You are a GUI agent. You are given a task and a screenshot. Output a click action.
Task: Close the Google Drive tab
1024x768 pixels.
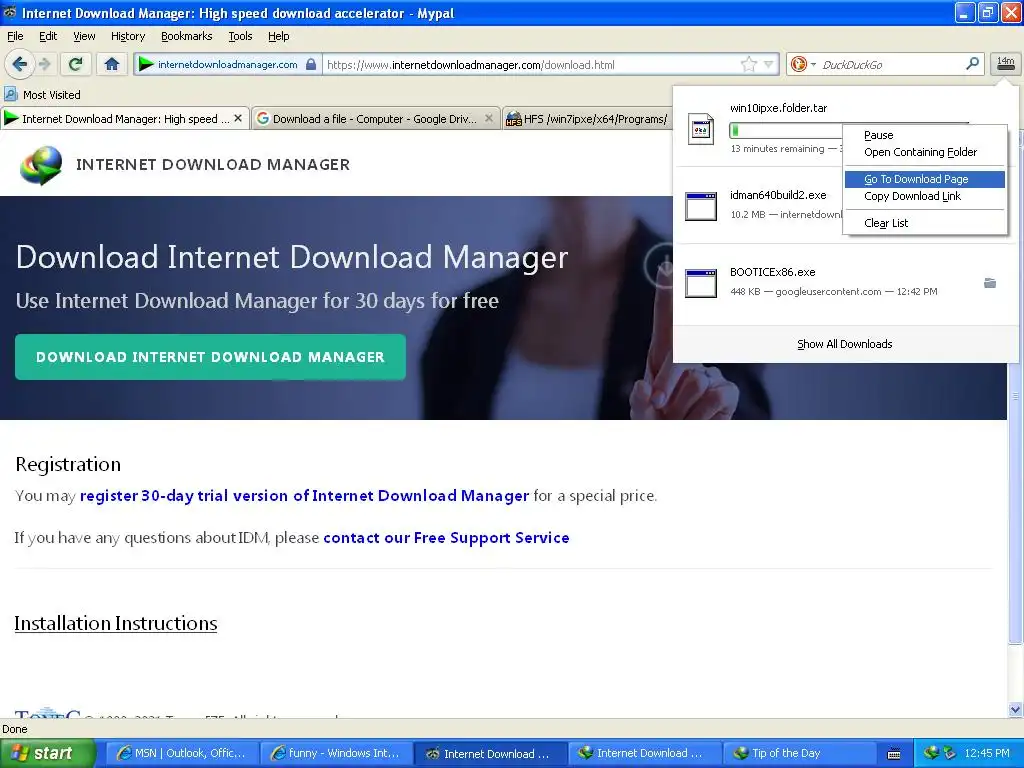[488, 118]
